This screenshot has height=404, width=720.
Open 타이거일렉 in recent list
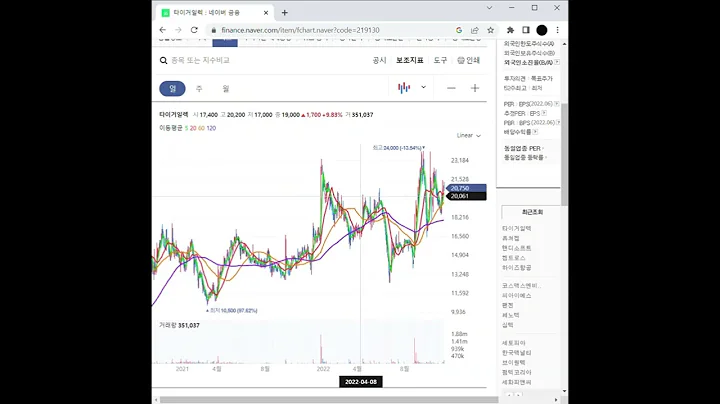click(x=517, y=228)
